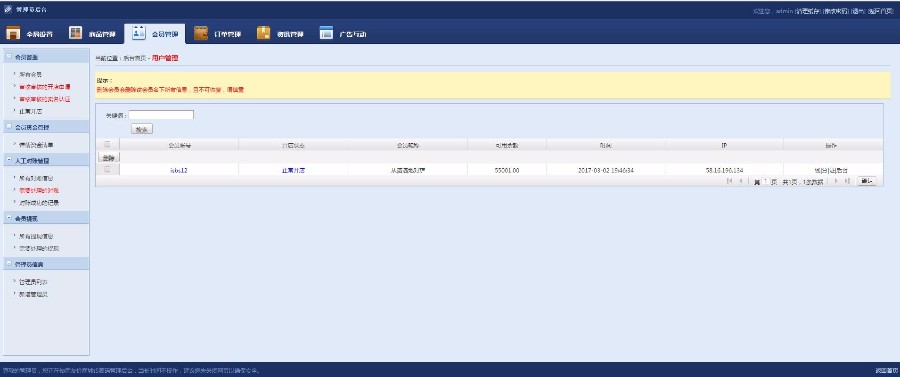Click the last header link at top right
Screen dimensions: 900x377
880,11
